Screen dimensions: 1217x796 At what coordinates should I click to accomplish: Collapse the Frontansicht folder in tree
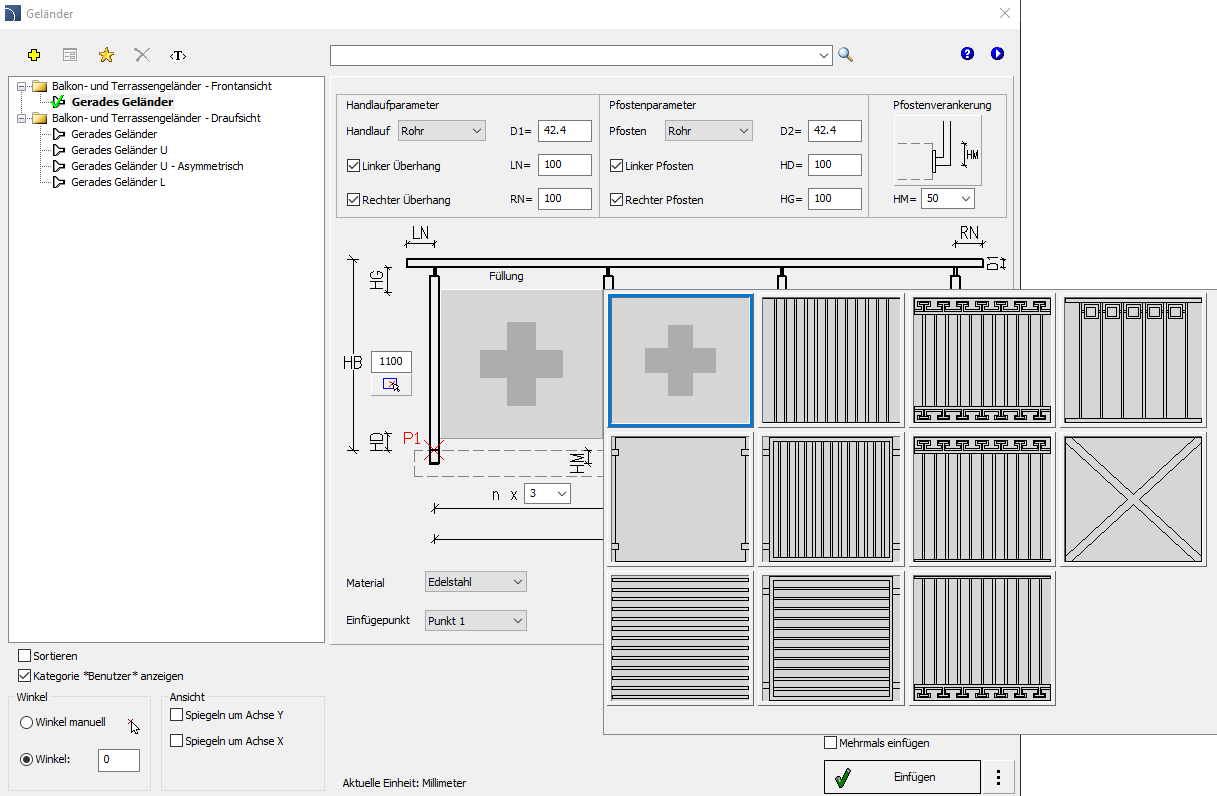[x=21, y=86]
